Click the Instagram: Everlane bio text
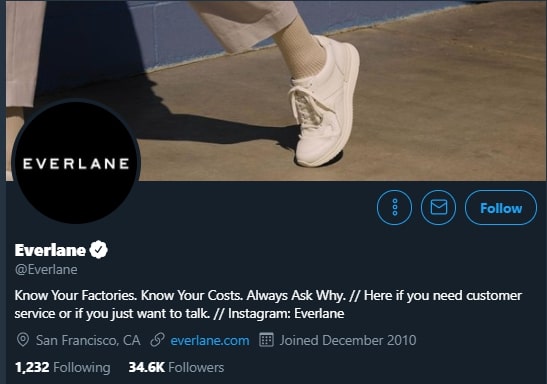 pos(286,314)
